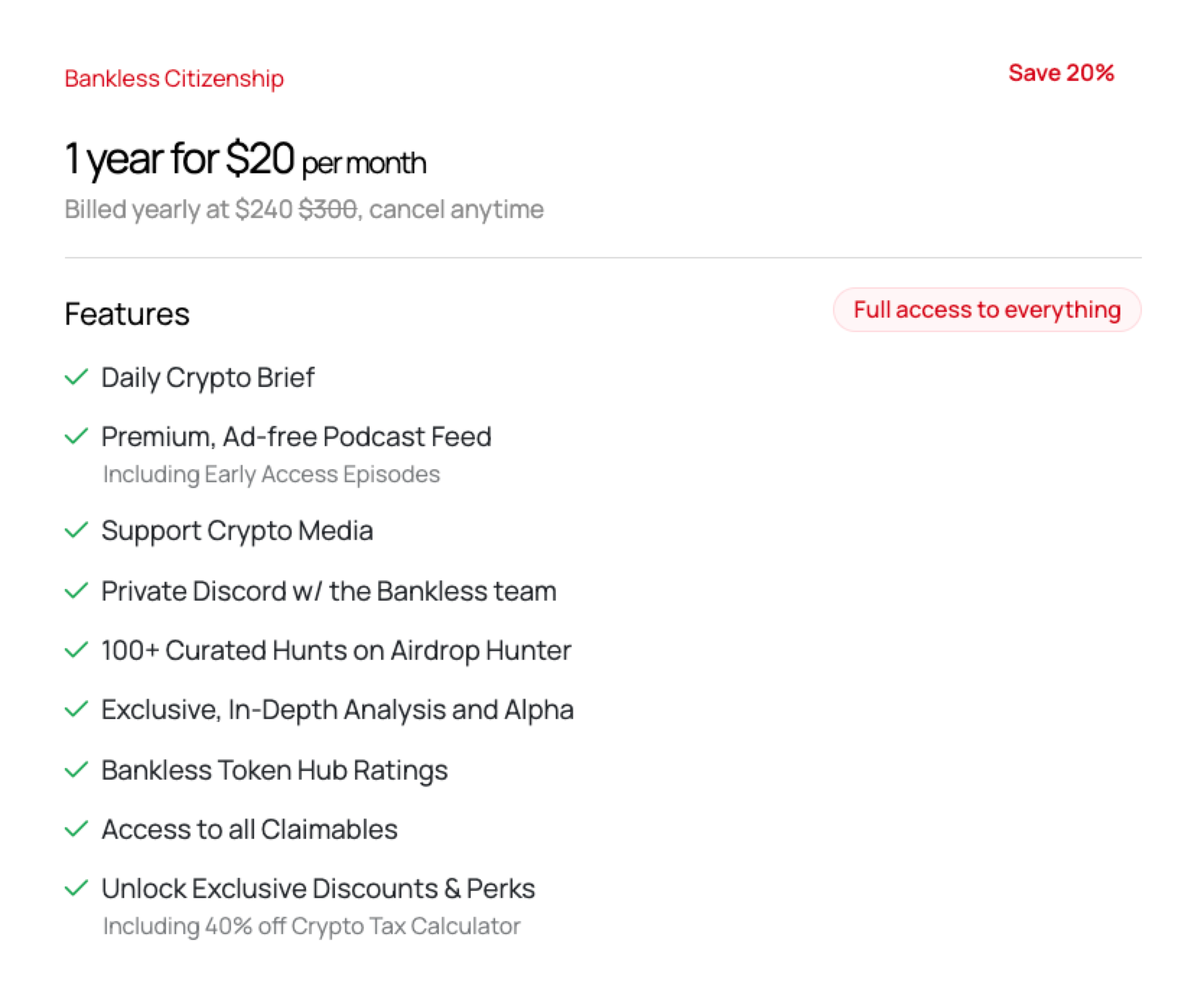Screen dimensions: 1204x1002
Task: Click Including 40% off Crypto Tax Calculator text
Action: [311, 926]
